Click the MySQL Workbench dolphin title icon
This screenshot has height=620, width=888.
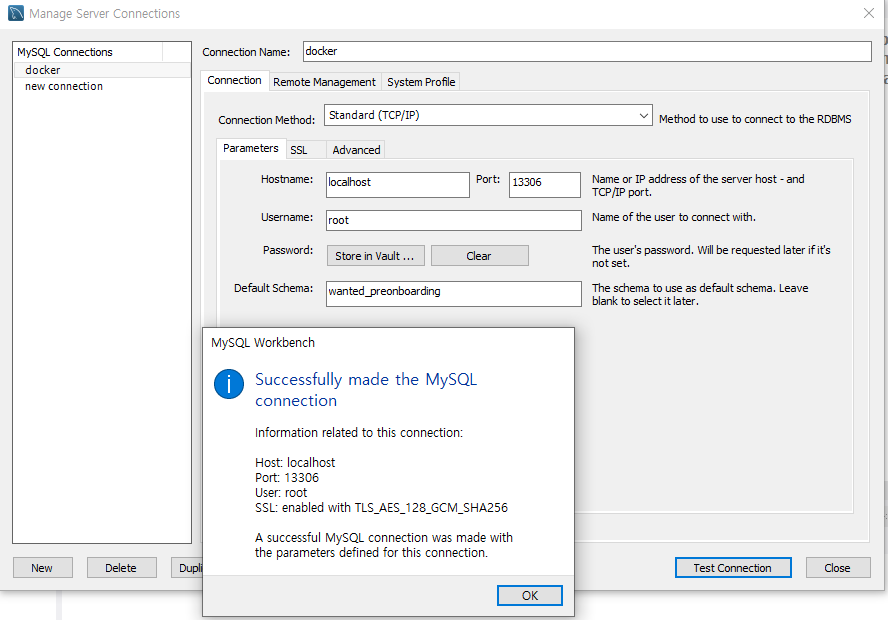16,13
